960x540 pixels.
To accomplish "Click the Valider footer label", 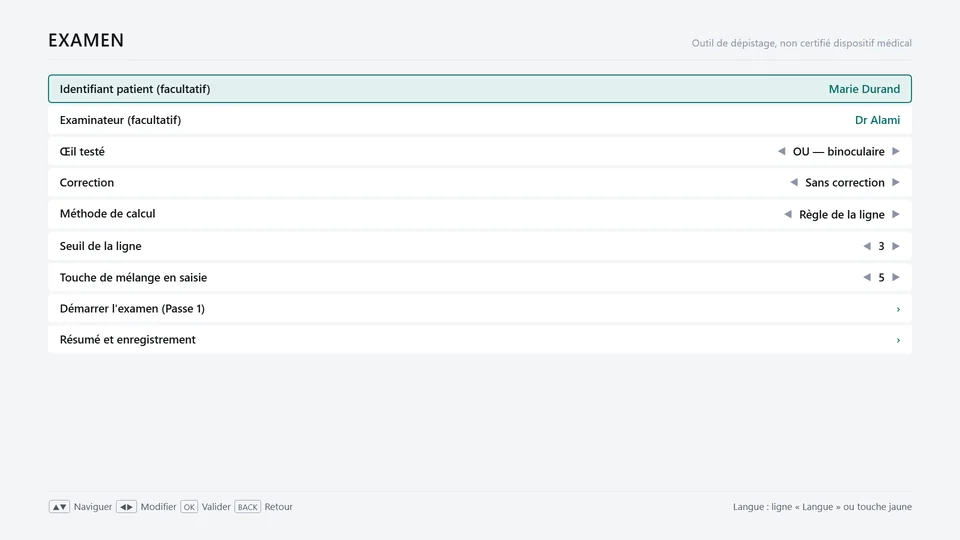I will pos(216,507).
